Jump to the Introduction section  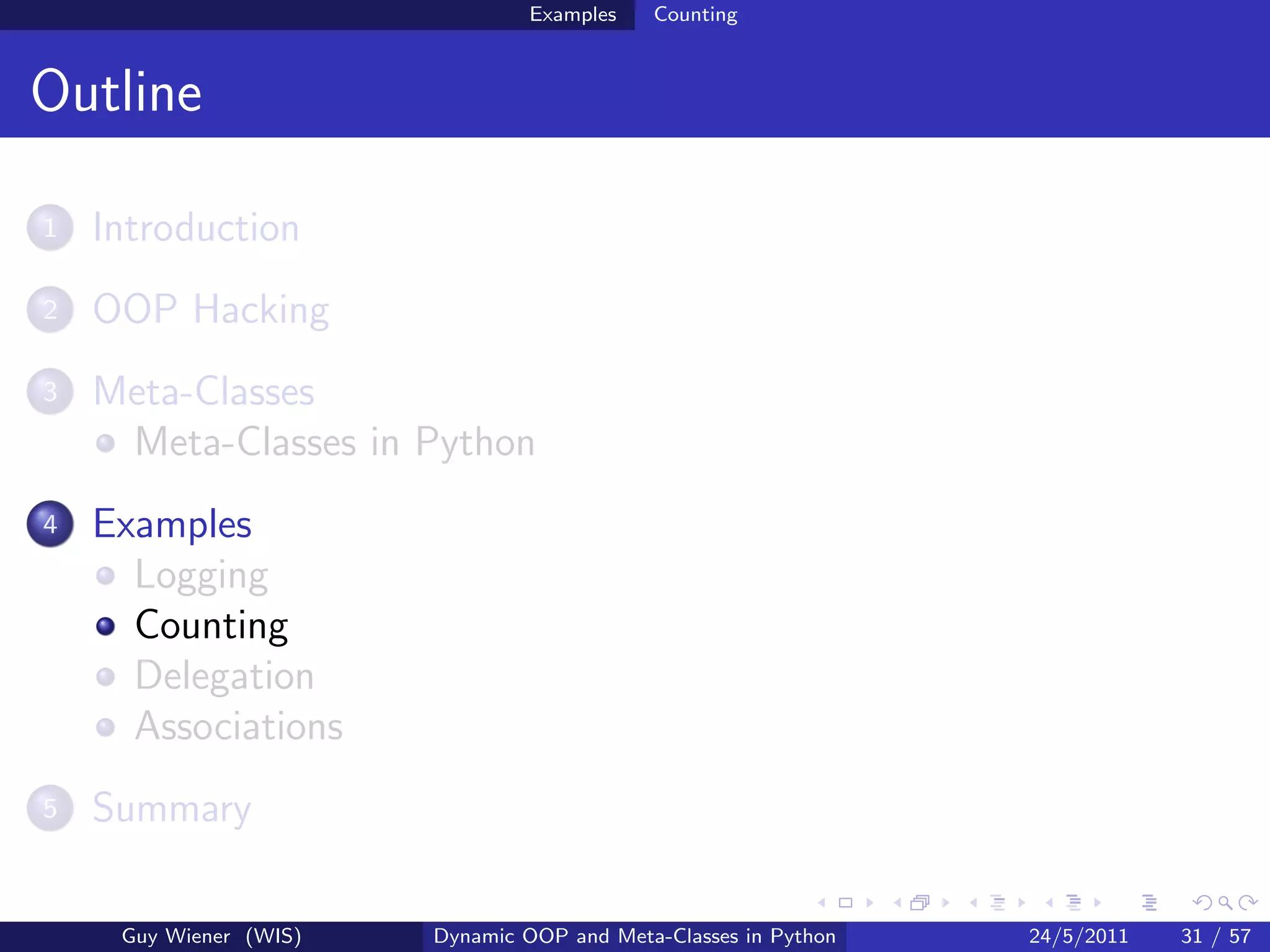click(196, 227)
